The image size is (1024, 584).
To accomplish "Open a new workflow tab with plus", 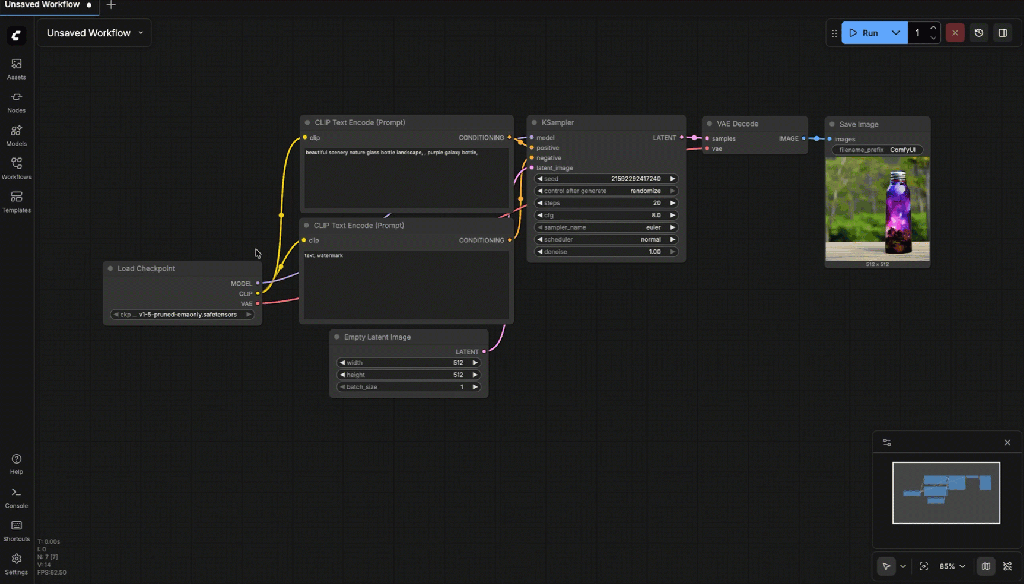I will (x=111, y=5).
